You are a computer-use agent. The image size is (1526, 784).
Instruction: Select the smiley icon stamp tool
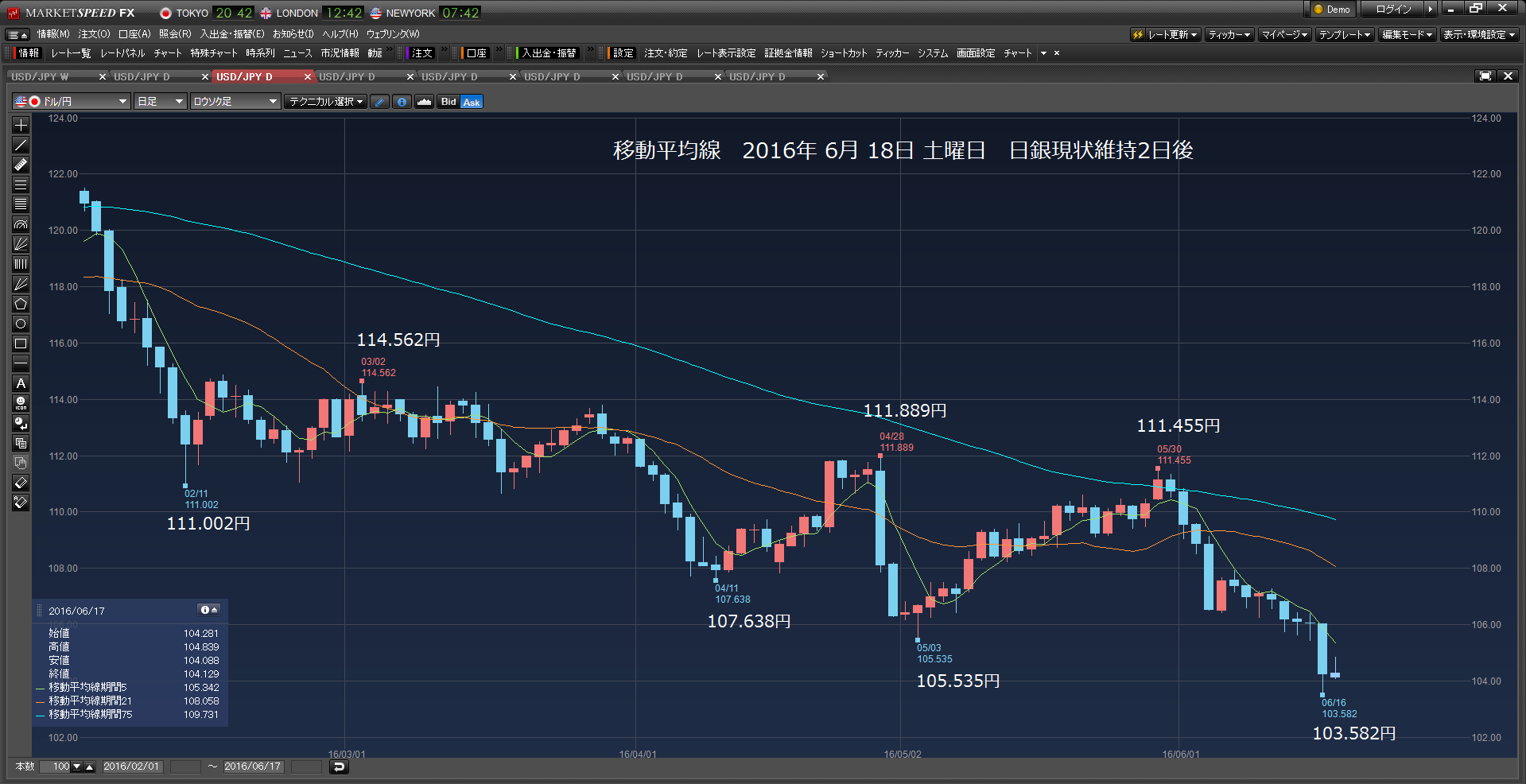coord(21,403)
